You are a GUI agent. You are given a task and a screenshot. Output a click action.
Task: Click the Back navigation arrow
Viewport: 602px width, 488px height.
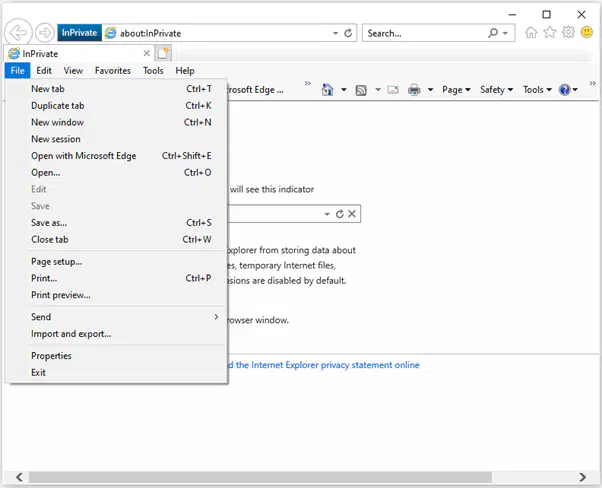[18, 32]
